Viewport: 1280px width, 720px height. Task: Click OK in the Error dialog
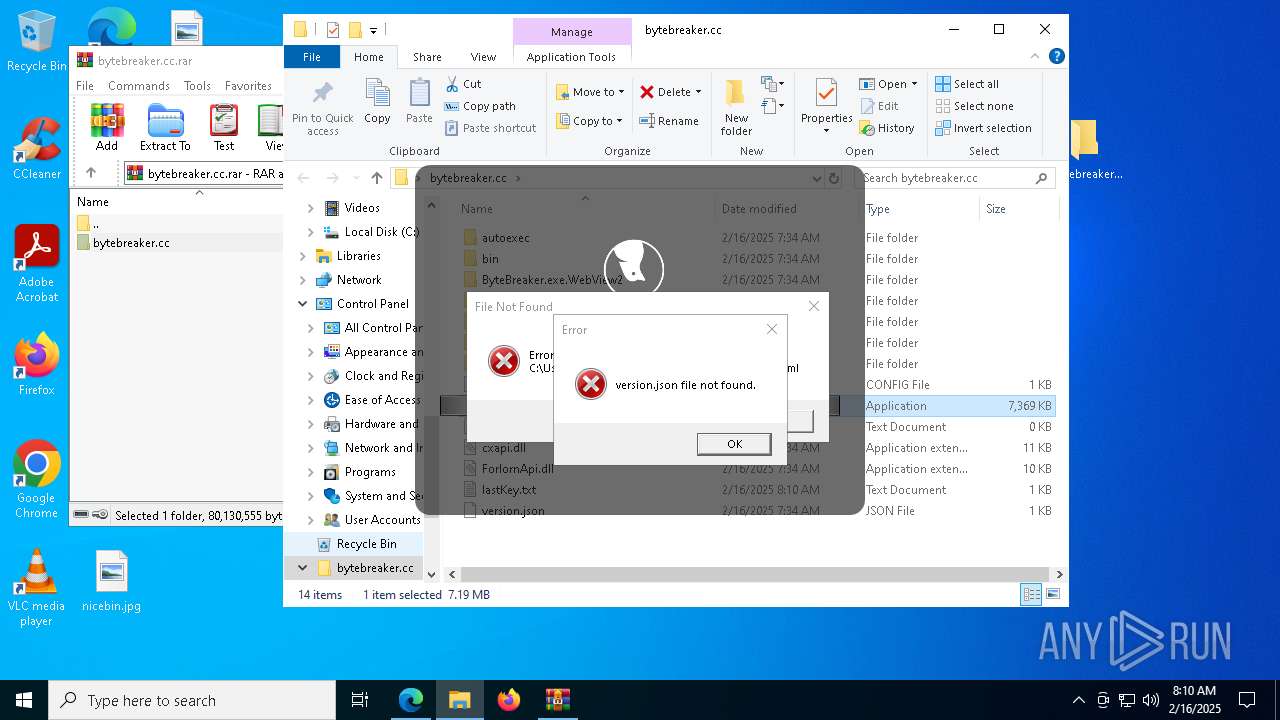pyautogui.click(x=734, y=444)
